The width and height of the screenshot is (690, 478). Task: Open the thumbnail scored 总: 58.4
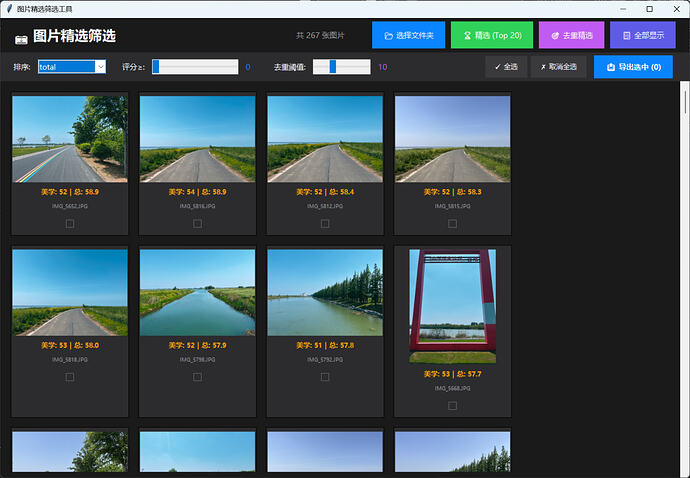pos(325,139)
